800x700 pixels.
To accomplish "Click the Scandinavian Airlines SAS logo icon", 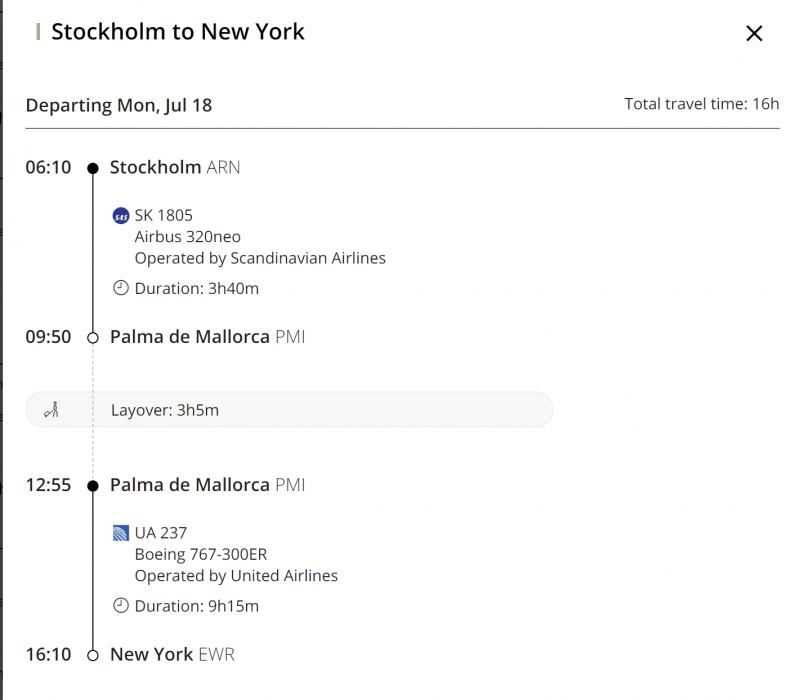I will point(121,216).
